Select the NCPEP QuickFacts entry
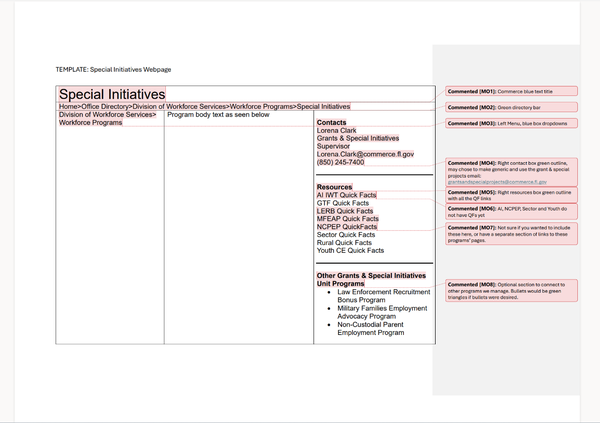This screenshot has width=600, height=423. [346, 227]
